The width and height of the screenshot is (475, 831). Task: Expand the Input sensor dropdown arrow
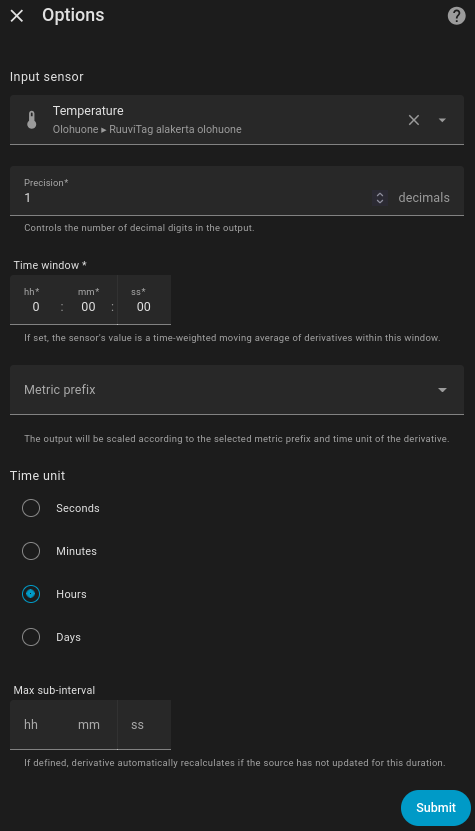click(x=442, y=120)
